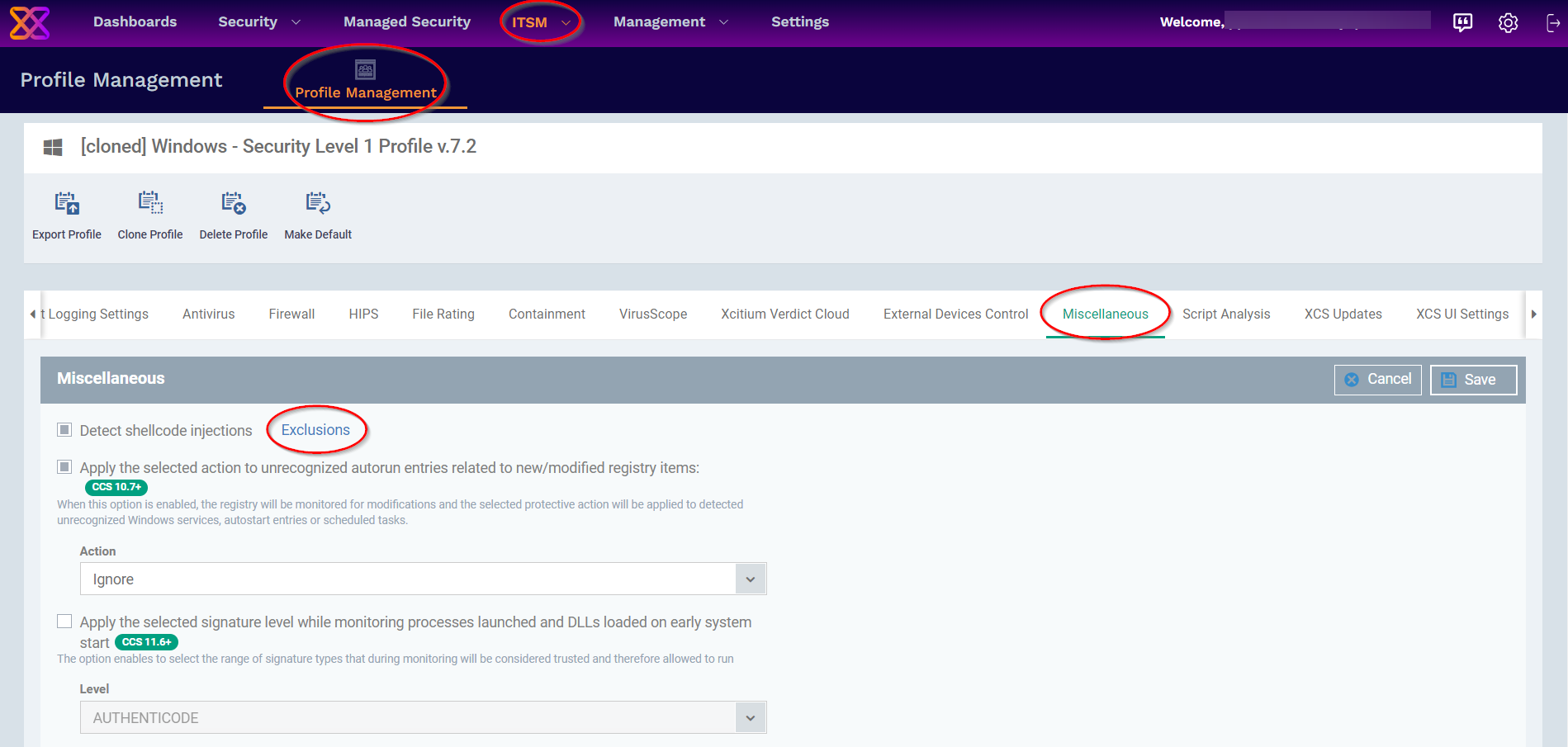The height and width of the screenshot is (747, 1568).
Task: Click the Welcome user text
Action: coord(1191,22)
